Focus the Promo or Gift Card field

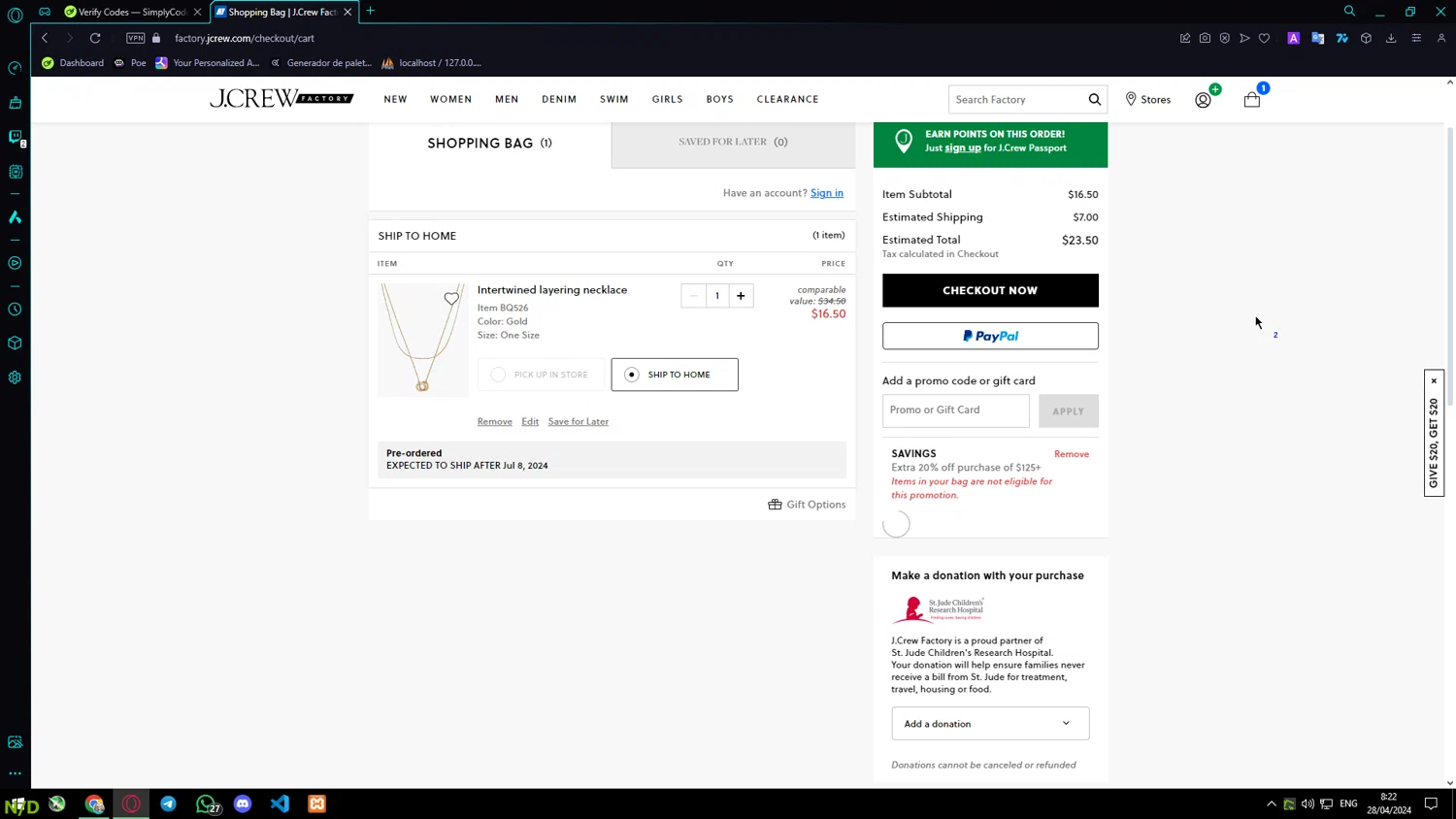(956, 410)
